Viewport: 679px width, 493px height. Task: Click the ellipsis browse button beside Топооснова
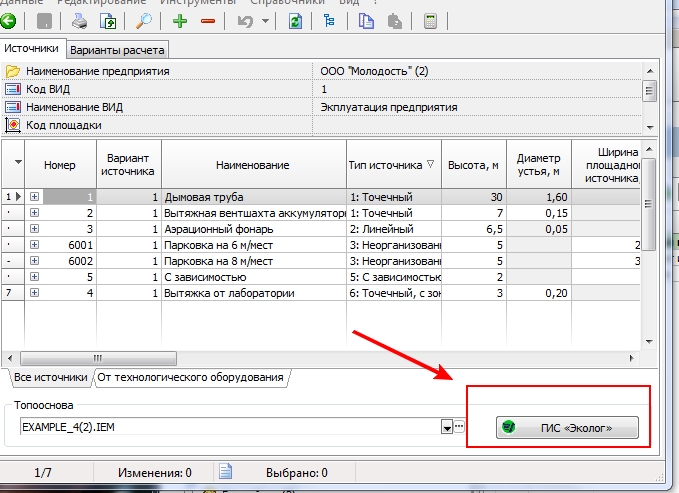click(x=459, y=427)
